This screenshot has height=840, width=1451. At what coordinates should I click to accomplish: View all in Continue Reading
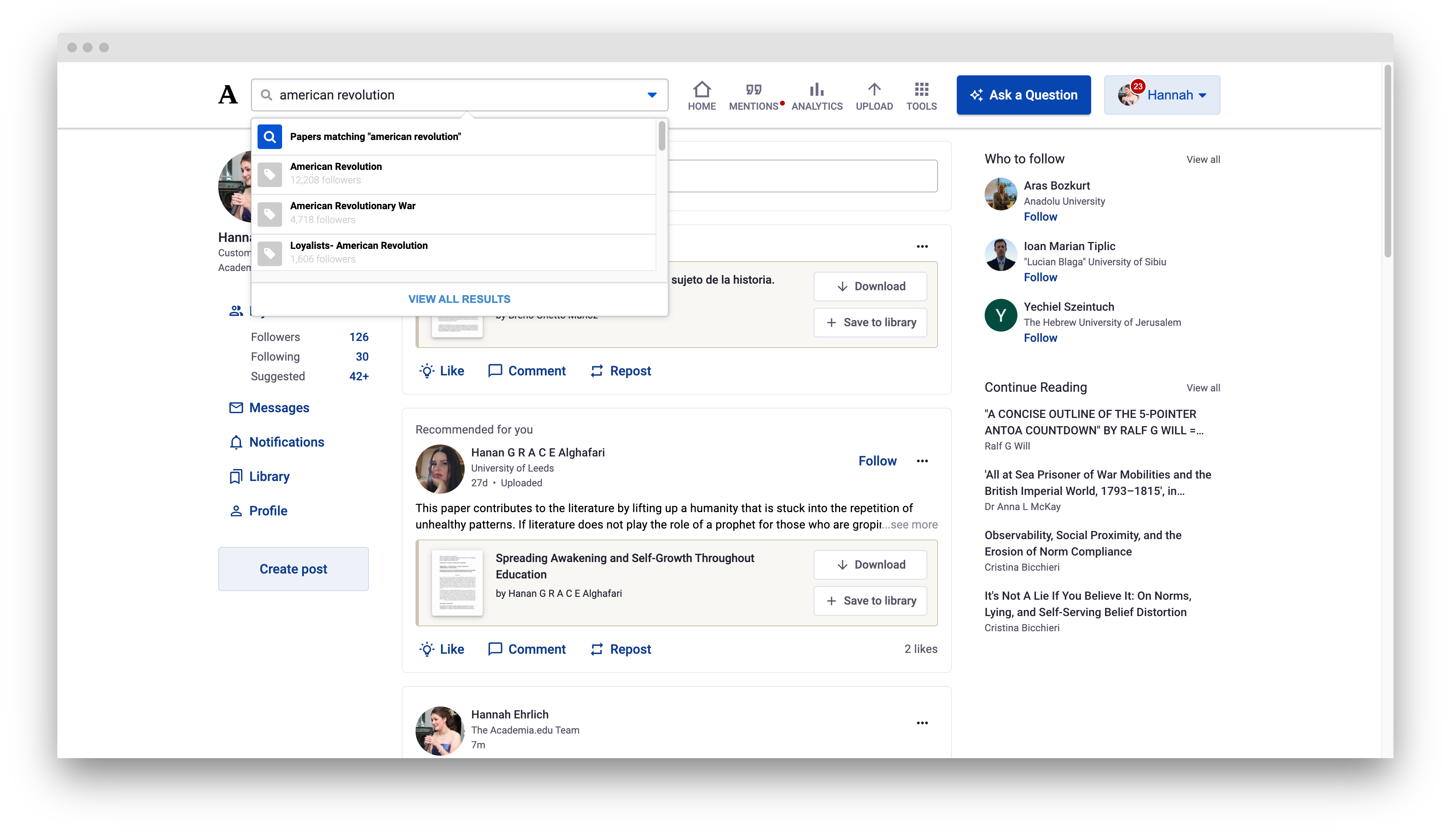pos(1203,388)
